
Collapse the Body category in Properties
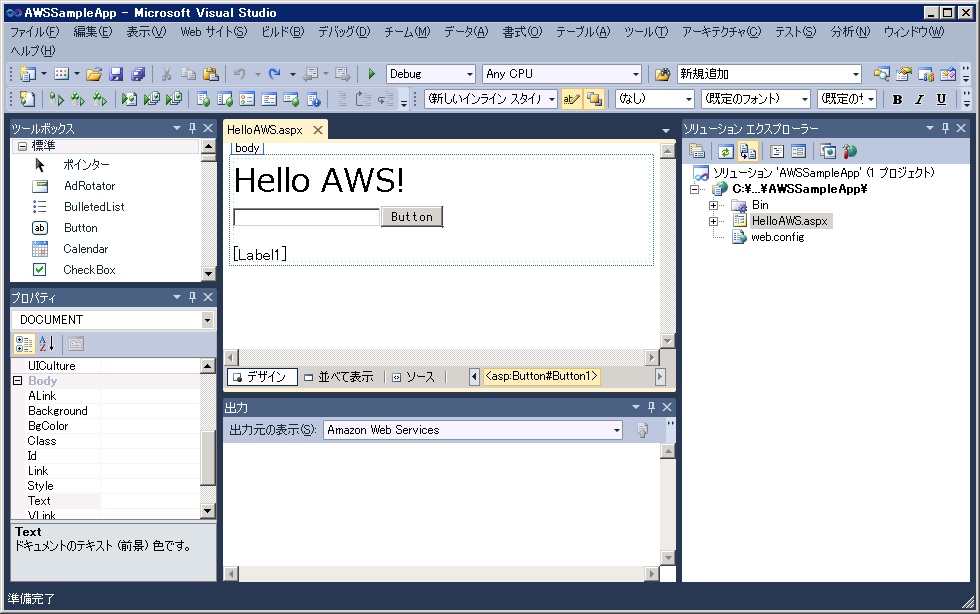click(18, 381)
